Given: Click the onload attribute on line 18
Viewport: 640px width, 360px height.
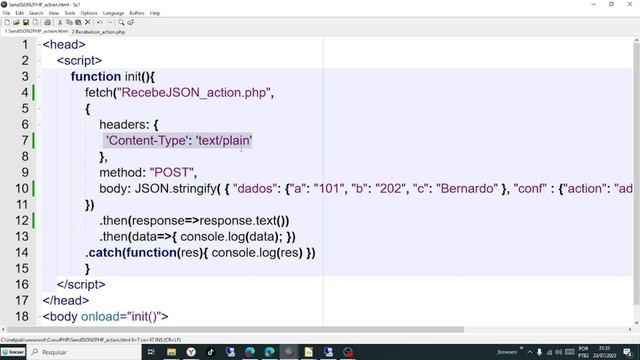Looking at the screenshot, I should [x=100, y=316].
